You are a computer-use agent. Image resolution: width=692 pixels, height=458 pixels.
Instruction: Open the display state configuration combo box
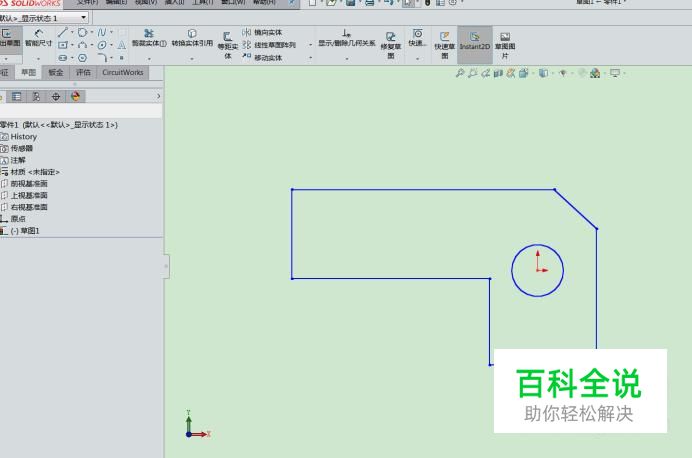click(44, 18)
